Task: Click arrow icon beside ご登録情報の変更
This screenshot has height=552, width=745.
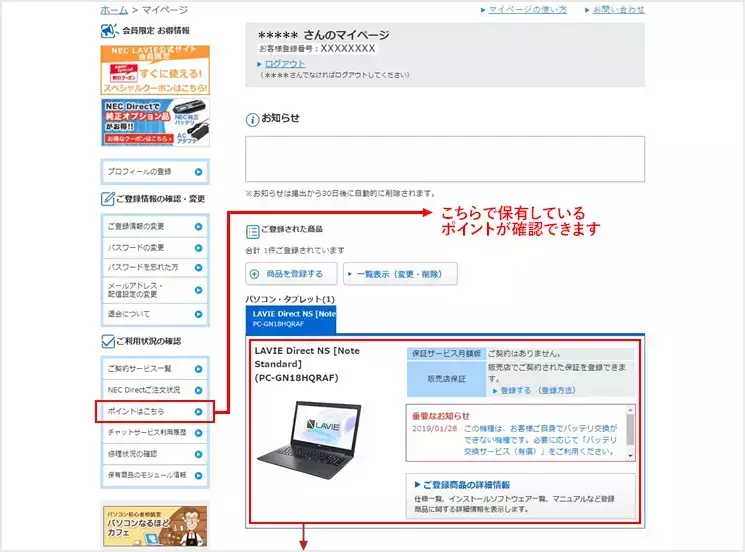Action: pos(199,227)
